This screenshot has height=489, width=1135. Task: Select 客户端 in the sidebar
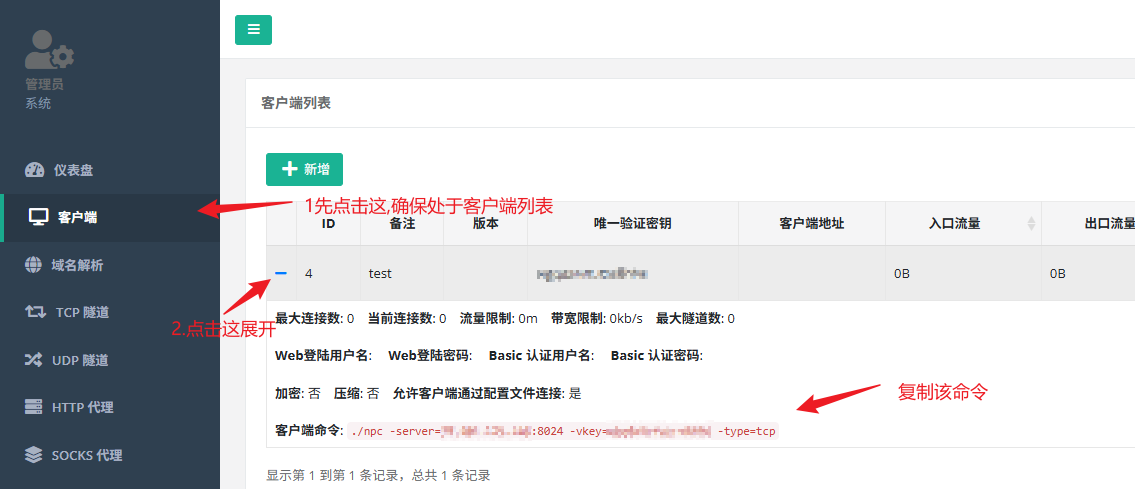tap(110, 217)
